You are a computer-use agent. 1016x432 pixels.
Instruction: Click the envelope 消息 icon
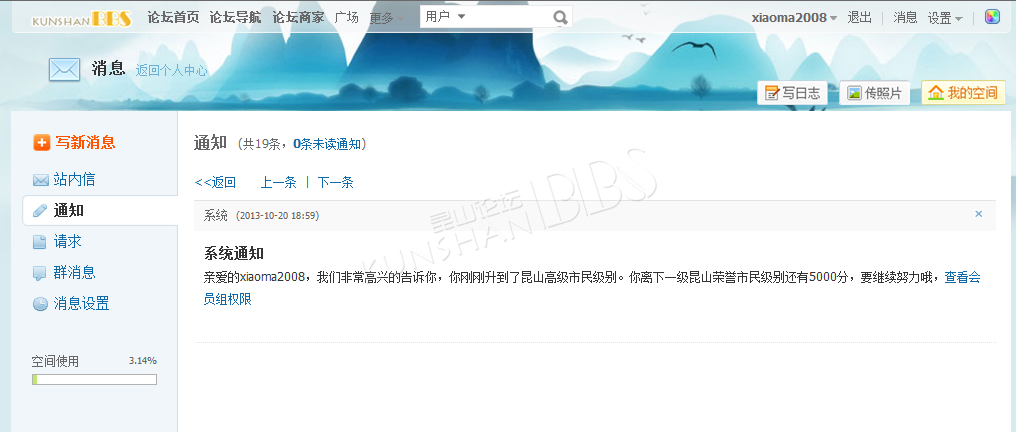64,69
